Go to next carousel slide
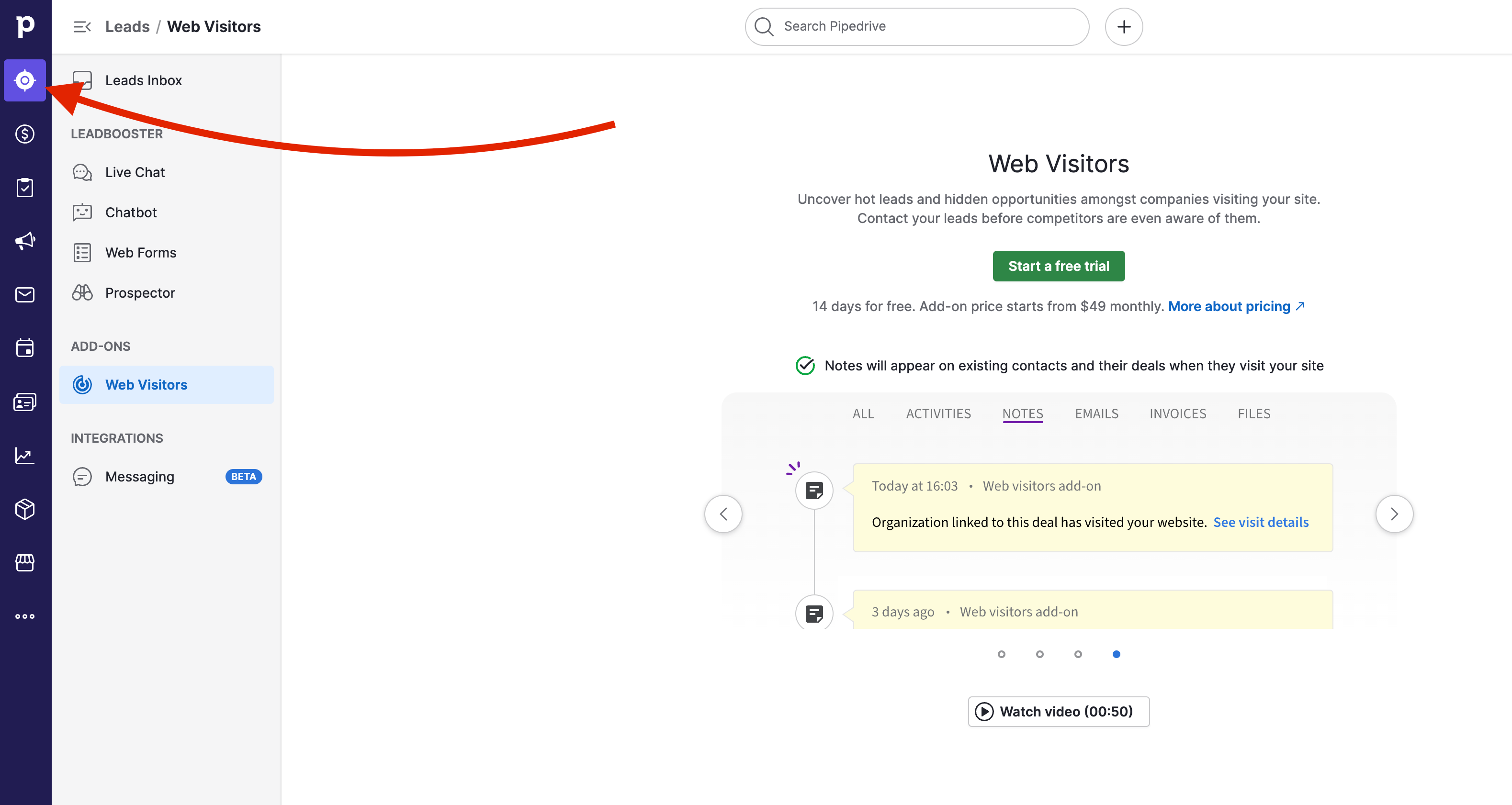This screenshot has height=805, width=1512. [1394, 514]
